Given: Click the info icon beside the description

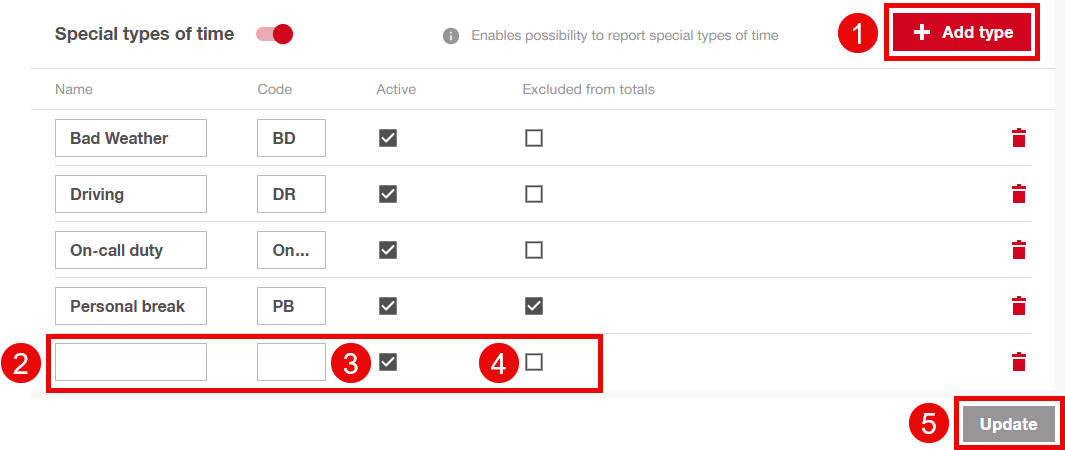Looking at the screenshot, I should coord(451,35).
